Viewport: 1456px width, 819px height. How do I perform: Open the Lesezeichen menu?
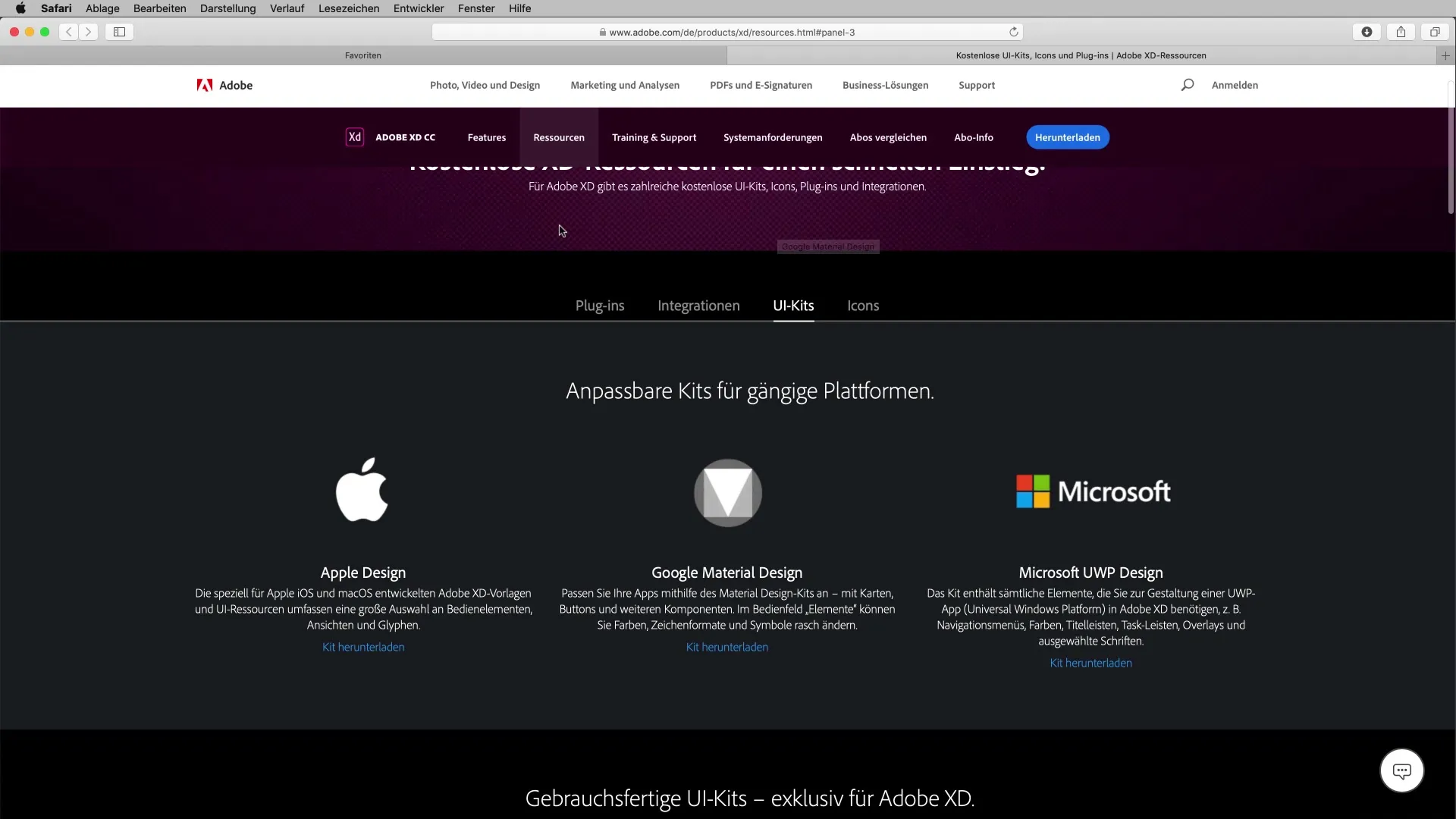click(x=349, y=8)
